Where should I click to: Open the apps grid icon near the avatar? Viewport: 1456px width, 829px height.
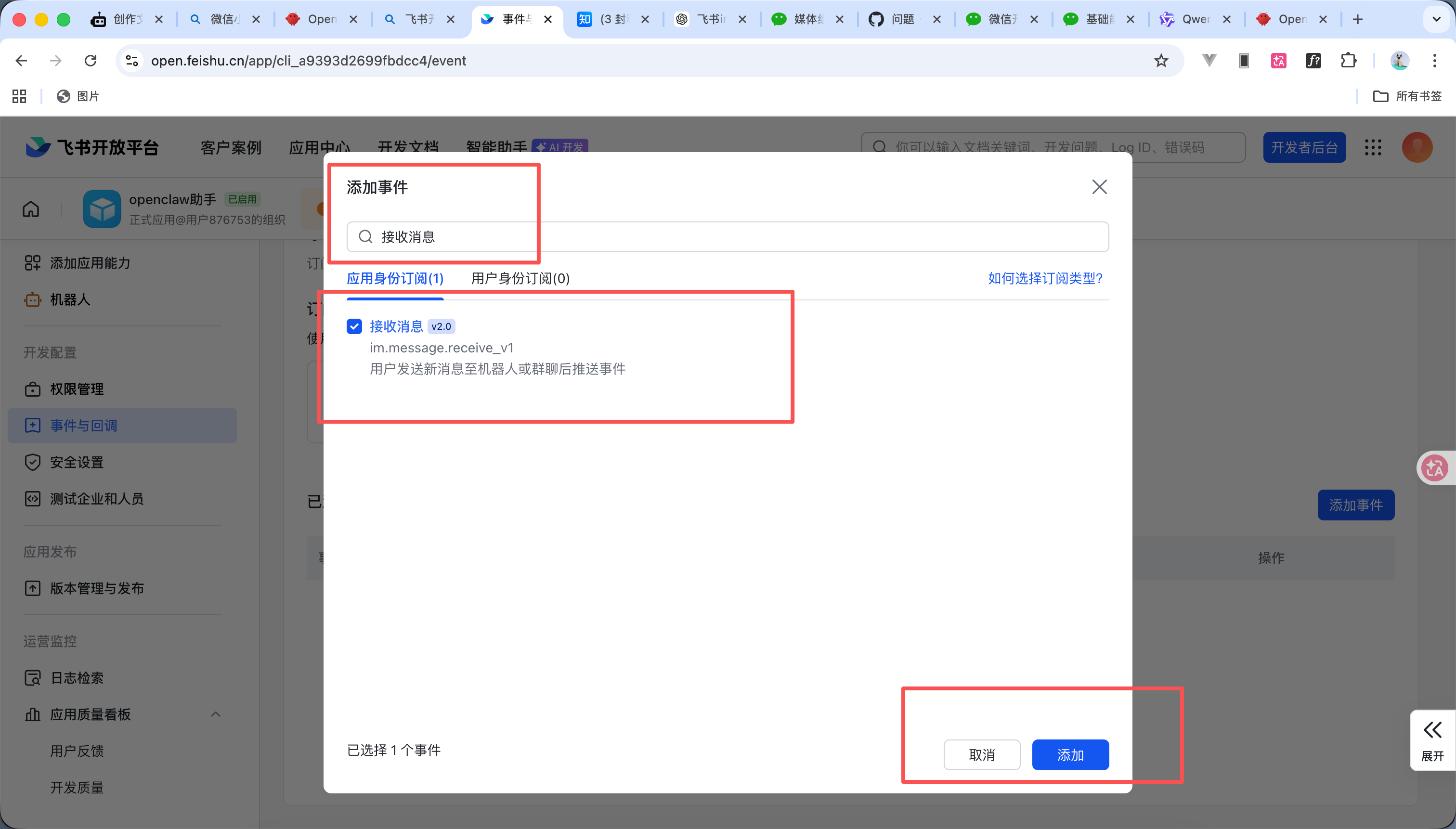1373,147
